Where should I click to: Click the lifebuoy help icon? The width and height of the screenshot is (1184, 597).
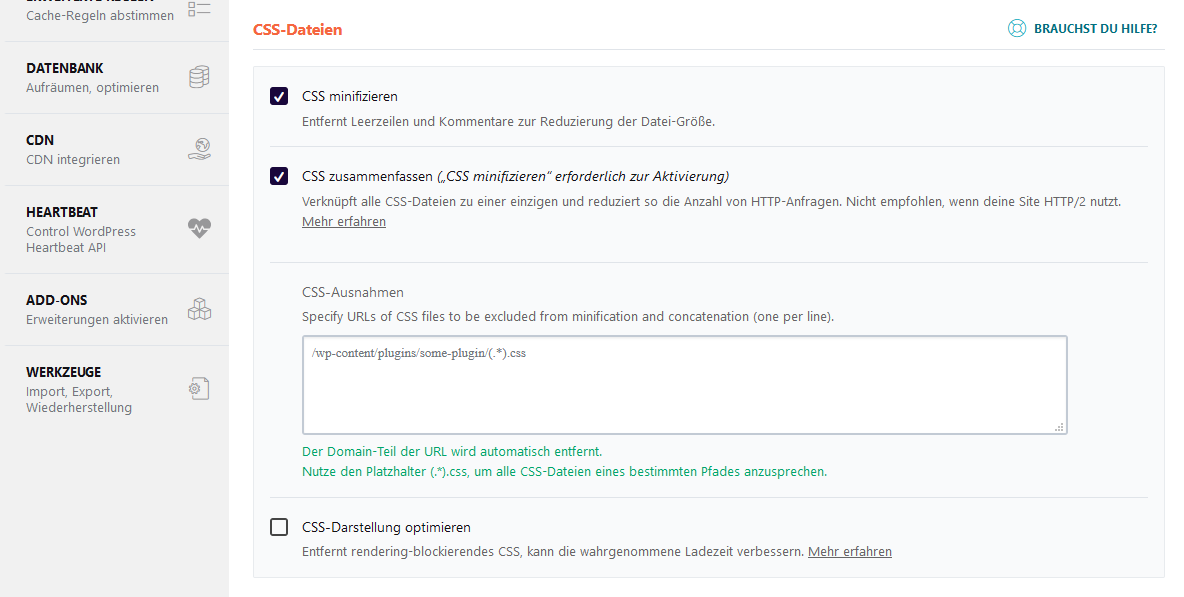[x=1017, y=29]
